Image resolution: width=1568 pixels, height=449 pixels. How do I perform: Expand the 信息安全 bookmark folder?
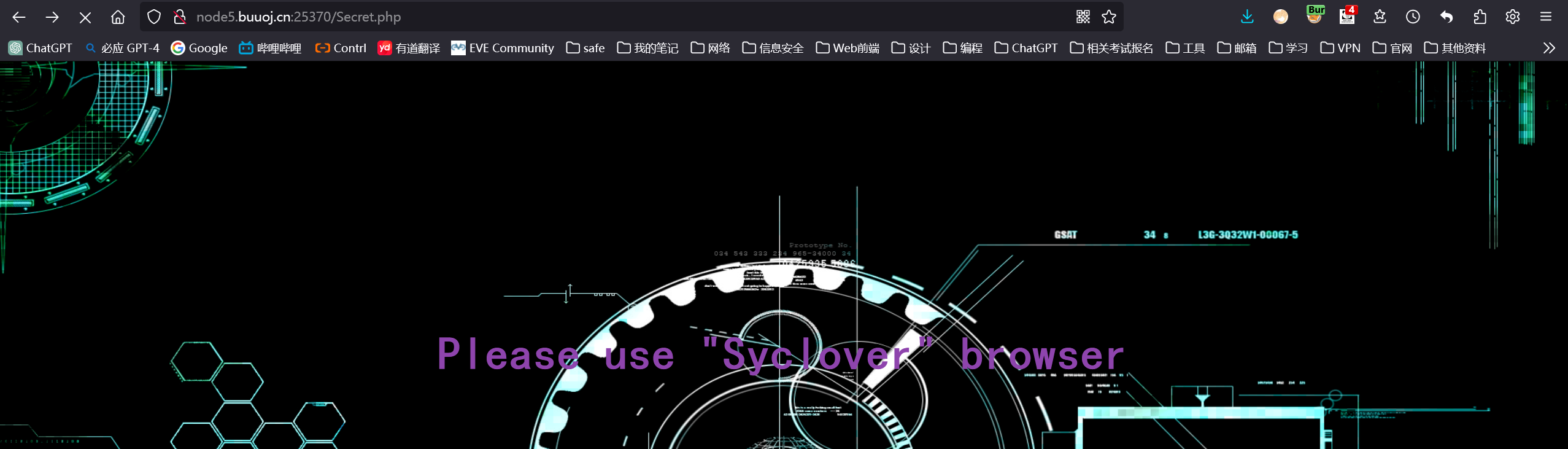[x=773, y=48]
